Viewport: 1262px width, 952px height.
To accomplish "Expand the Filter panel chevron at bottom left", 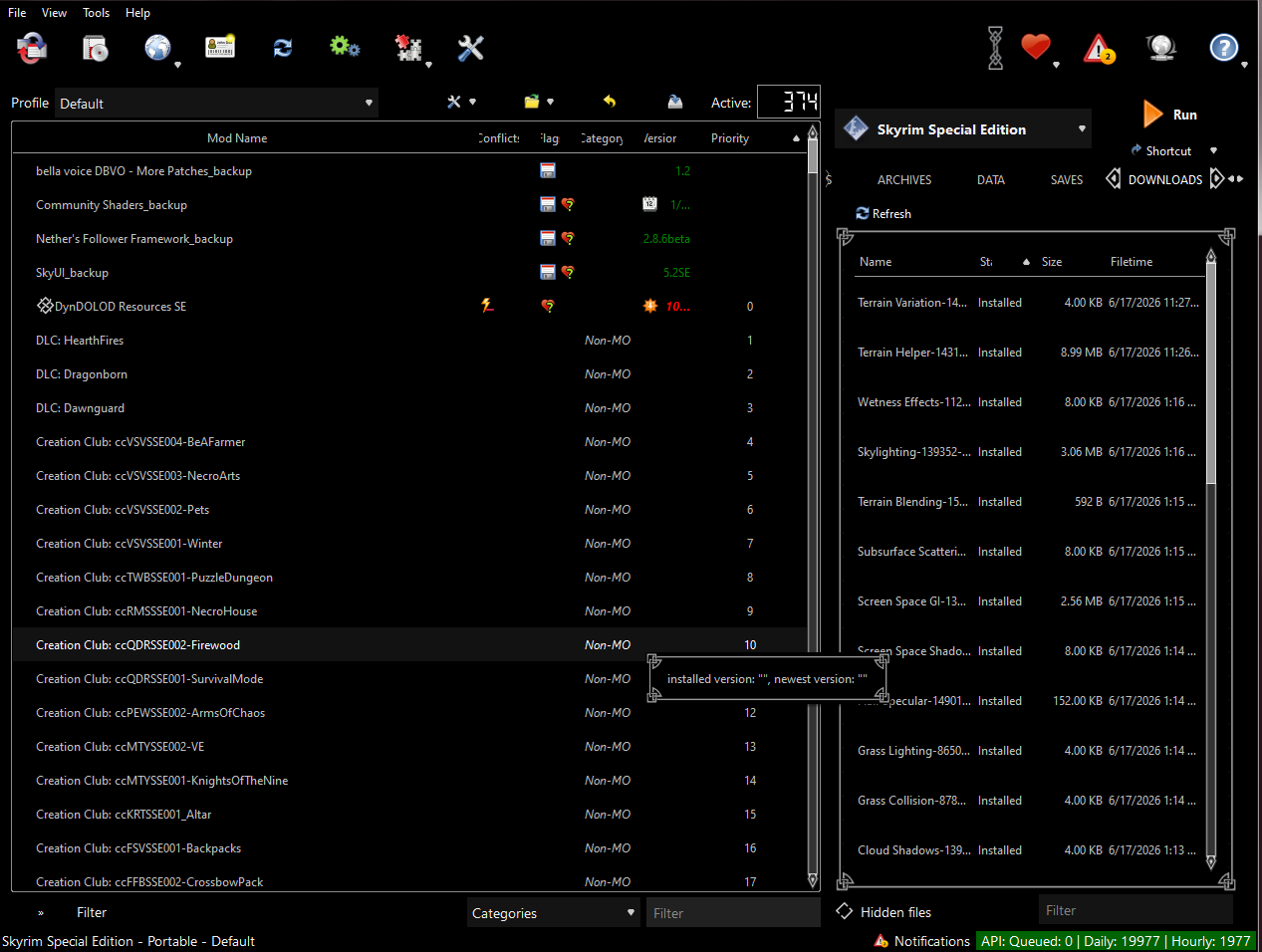I will [41, 912].
